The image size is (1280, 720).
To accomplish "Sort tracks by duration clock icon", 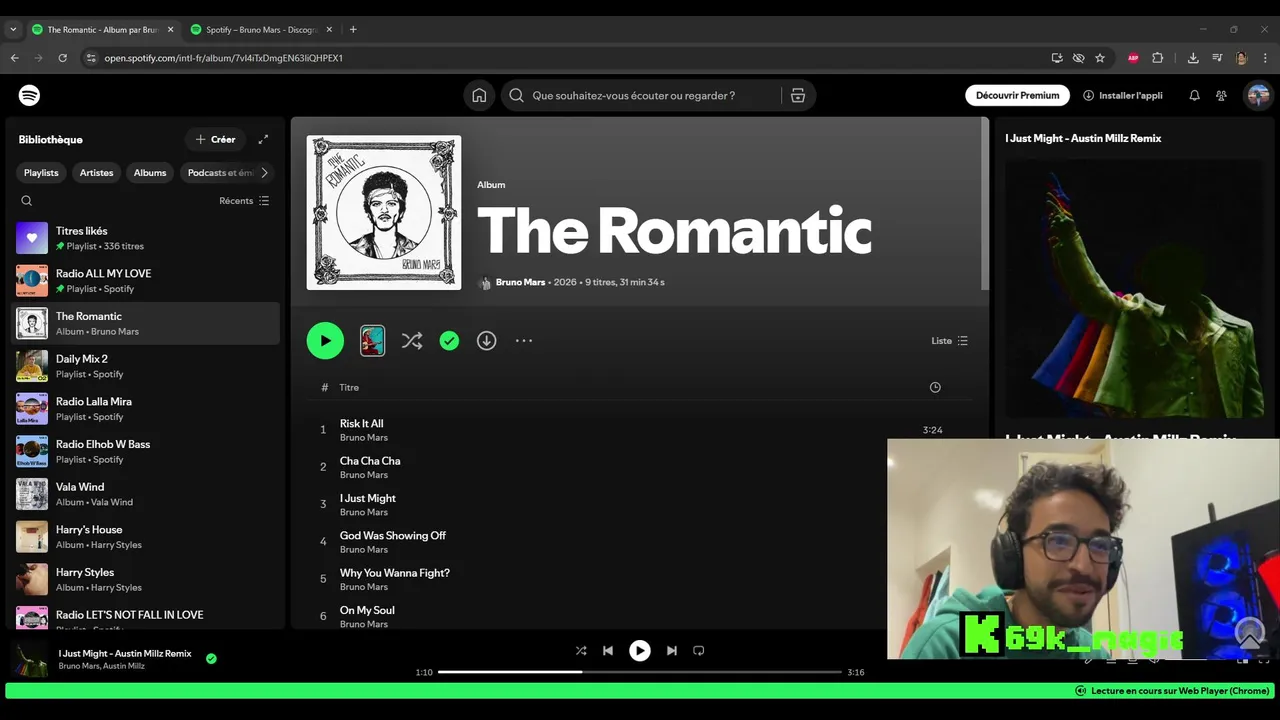I will click(935, 387).
